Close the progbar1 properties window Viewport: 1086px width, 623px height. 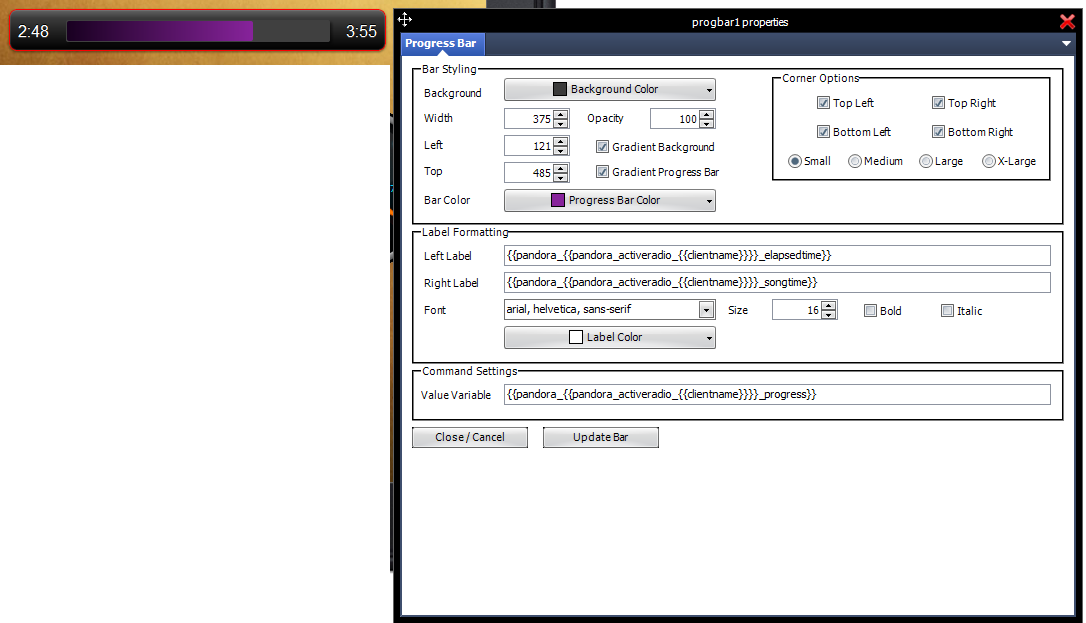tap(1067, 21)
